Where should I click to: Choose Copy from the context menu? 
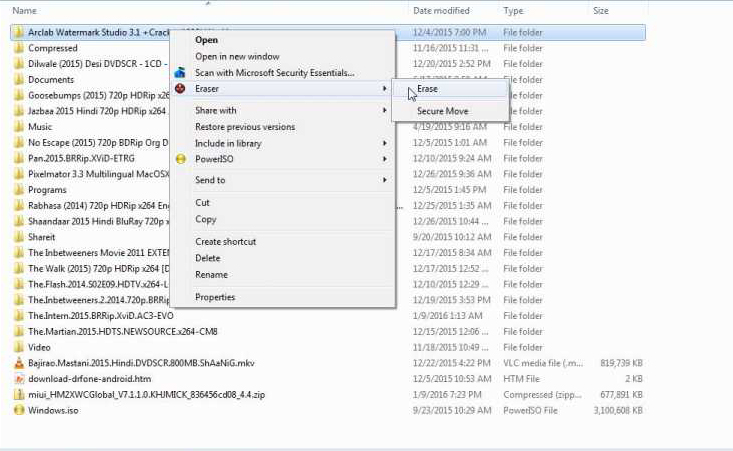click(206, 219)
